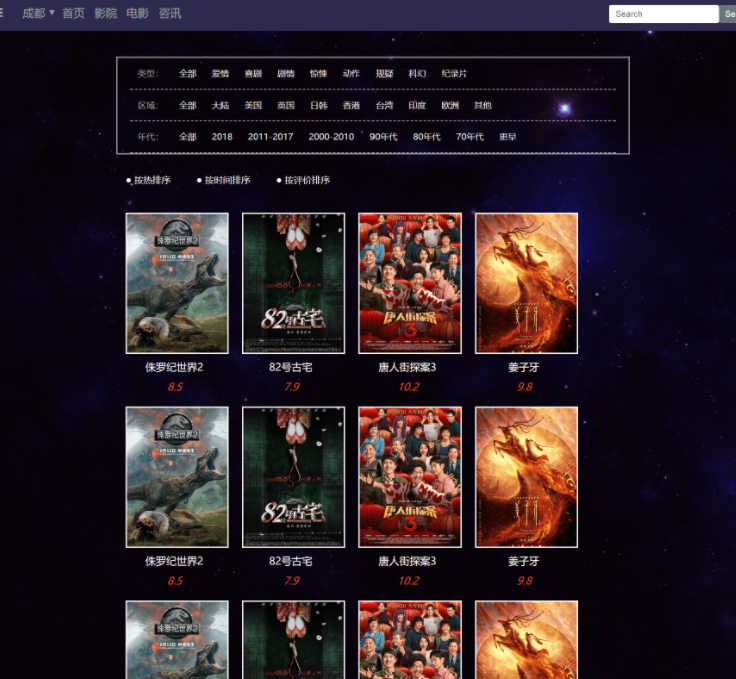Click the first-row 唐人街探案3 title text
Image resolution: width=736 pixels, height=679 pixels.
(x=407, y=367)
